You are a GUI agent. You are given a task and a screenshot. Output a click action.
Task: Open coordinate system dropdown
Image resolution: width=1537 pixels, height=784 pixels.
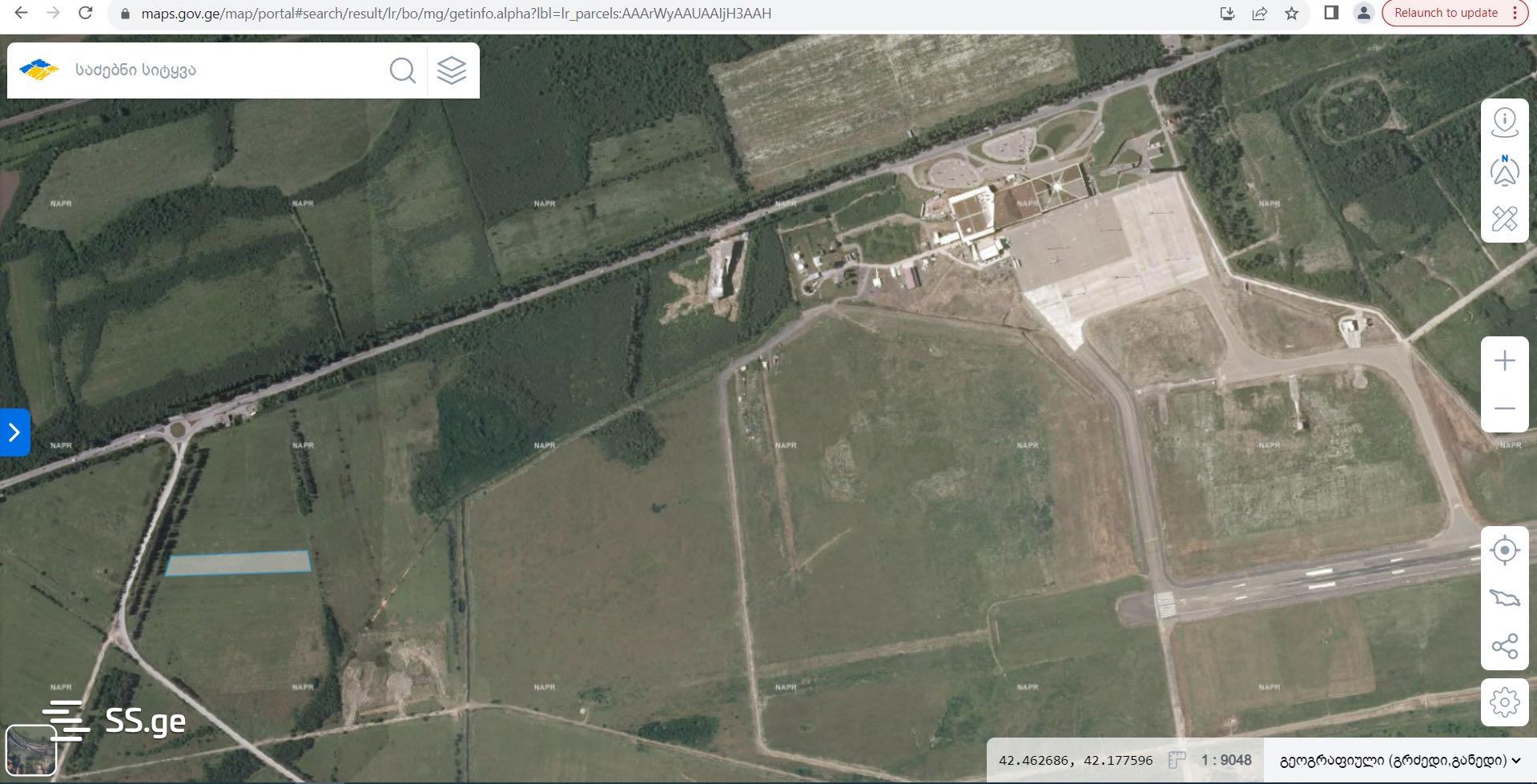1401,760
